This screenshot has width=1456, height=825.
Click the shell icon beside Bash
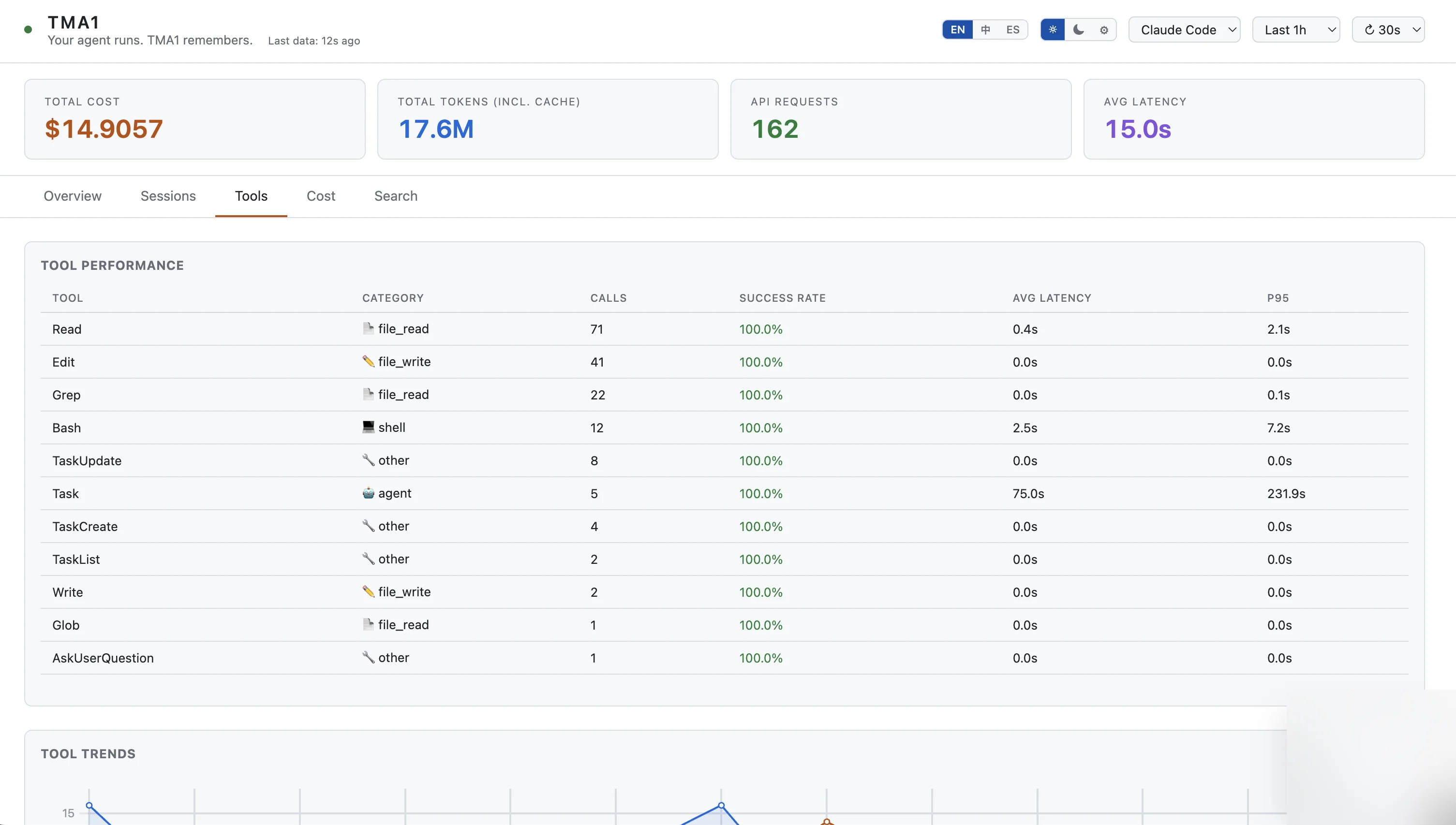[368, 427]
